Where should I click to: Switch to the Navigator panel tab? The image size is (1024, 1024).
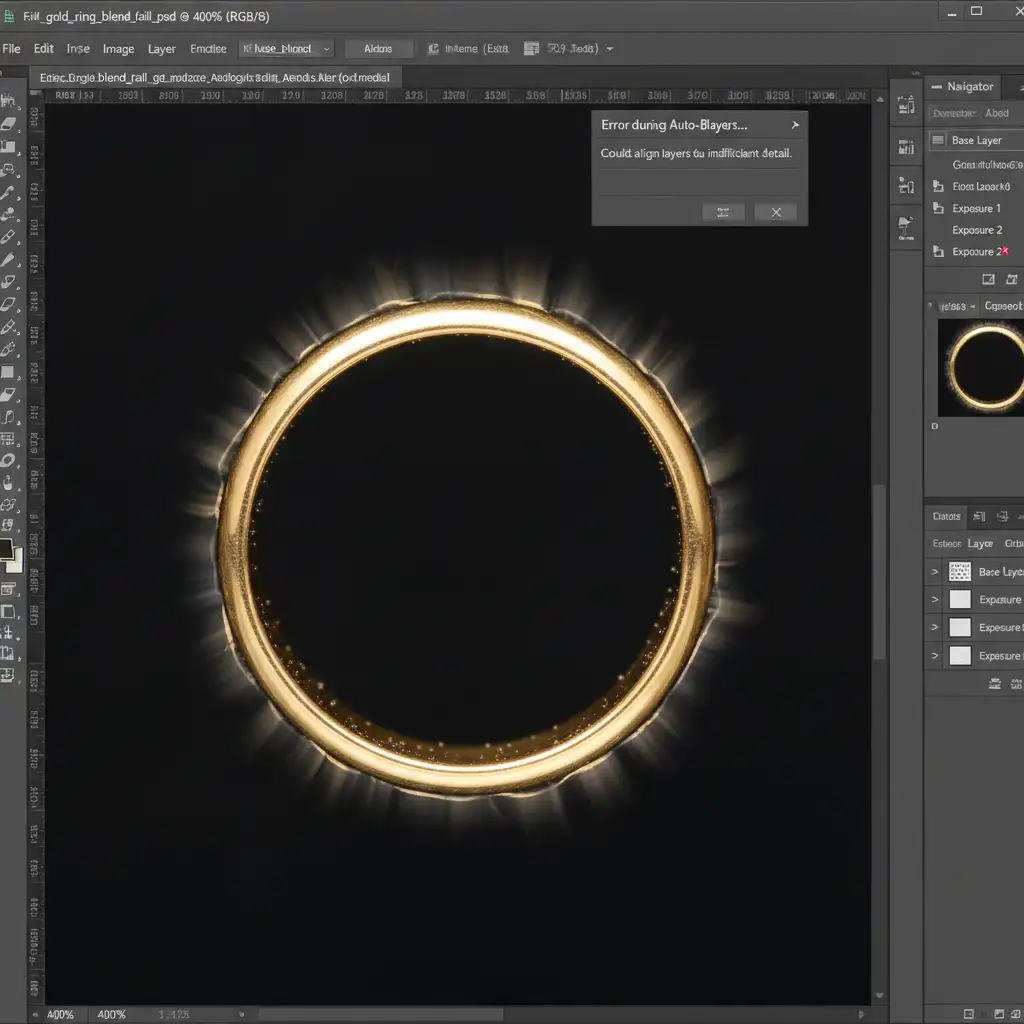click(970, 87)
